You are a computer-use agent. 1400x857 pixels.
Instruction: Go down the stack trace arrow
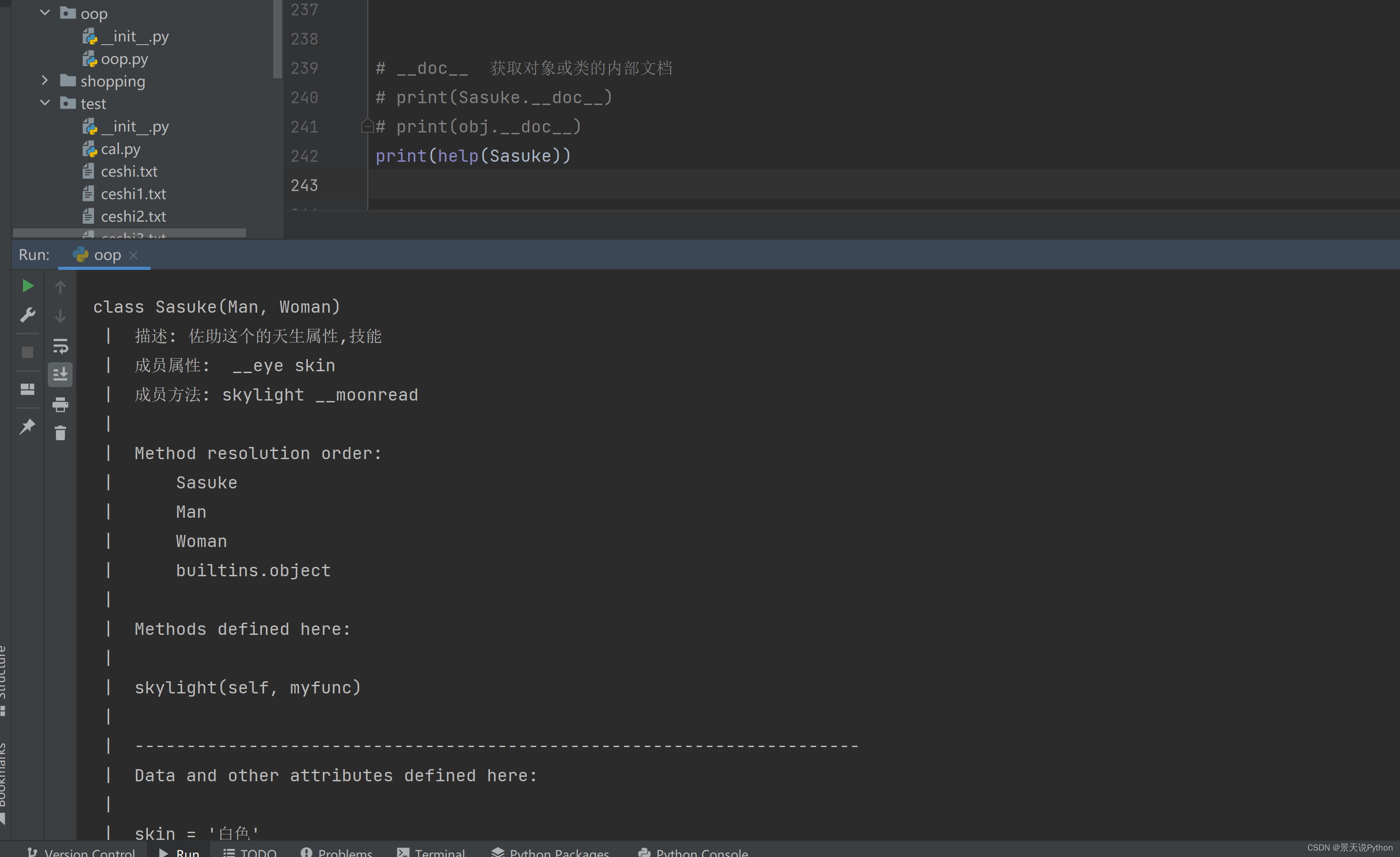click(60, 316)
